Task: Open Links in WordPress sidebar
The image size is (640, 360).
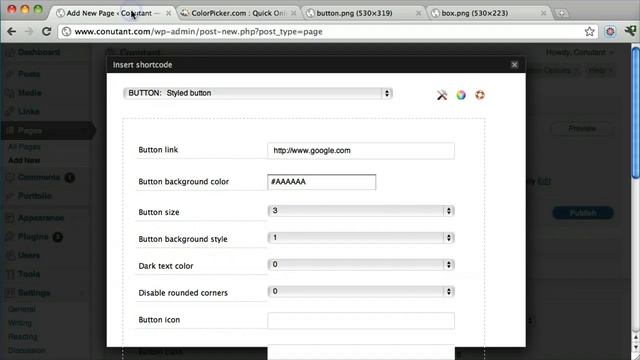Action: [29, 111]
